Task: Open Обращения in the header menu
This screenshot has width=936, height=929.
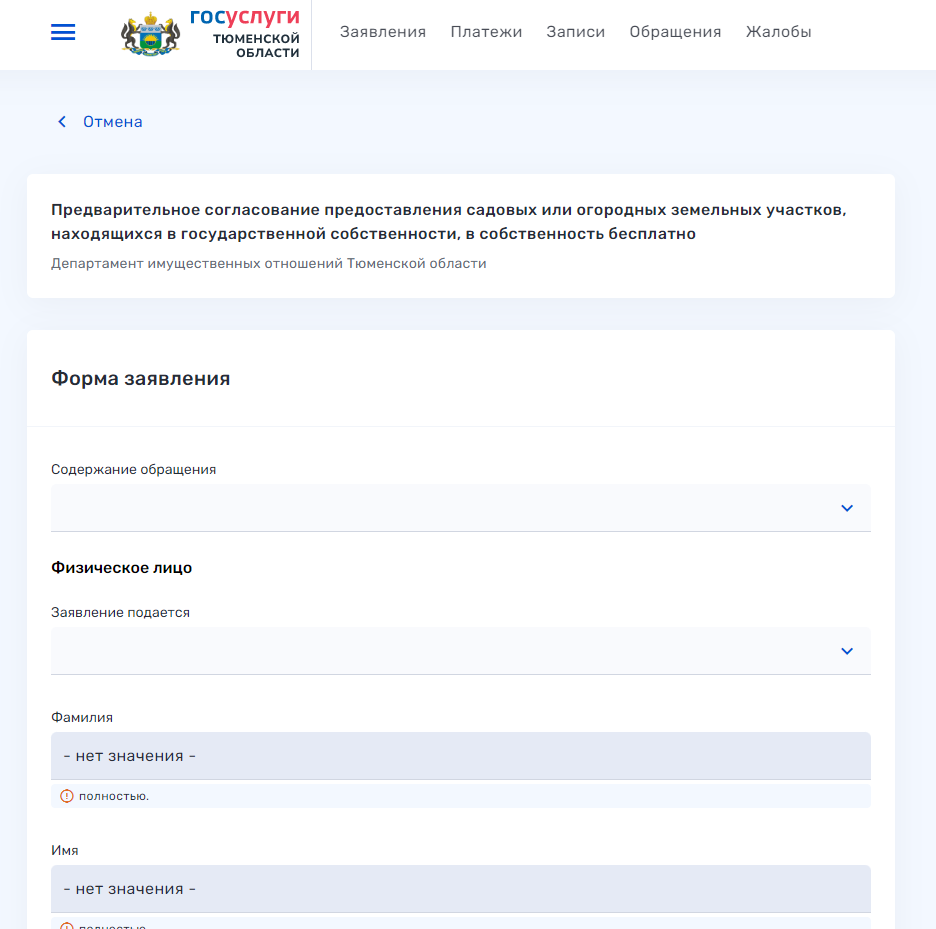Action: tap(675, 32)
